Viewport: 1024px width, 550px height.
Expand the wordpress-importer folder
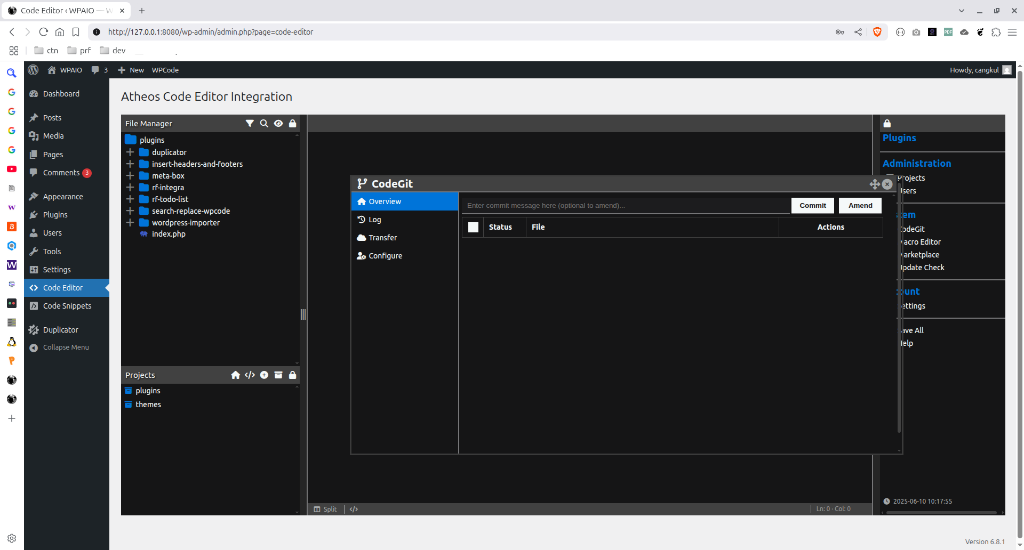(x=130, y=223)
